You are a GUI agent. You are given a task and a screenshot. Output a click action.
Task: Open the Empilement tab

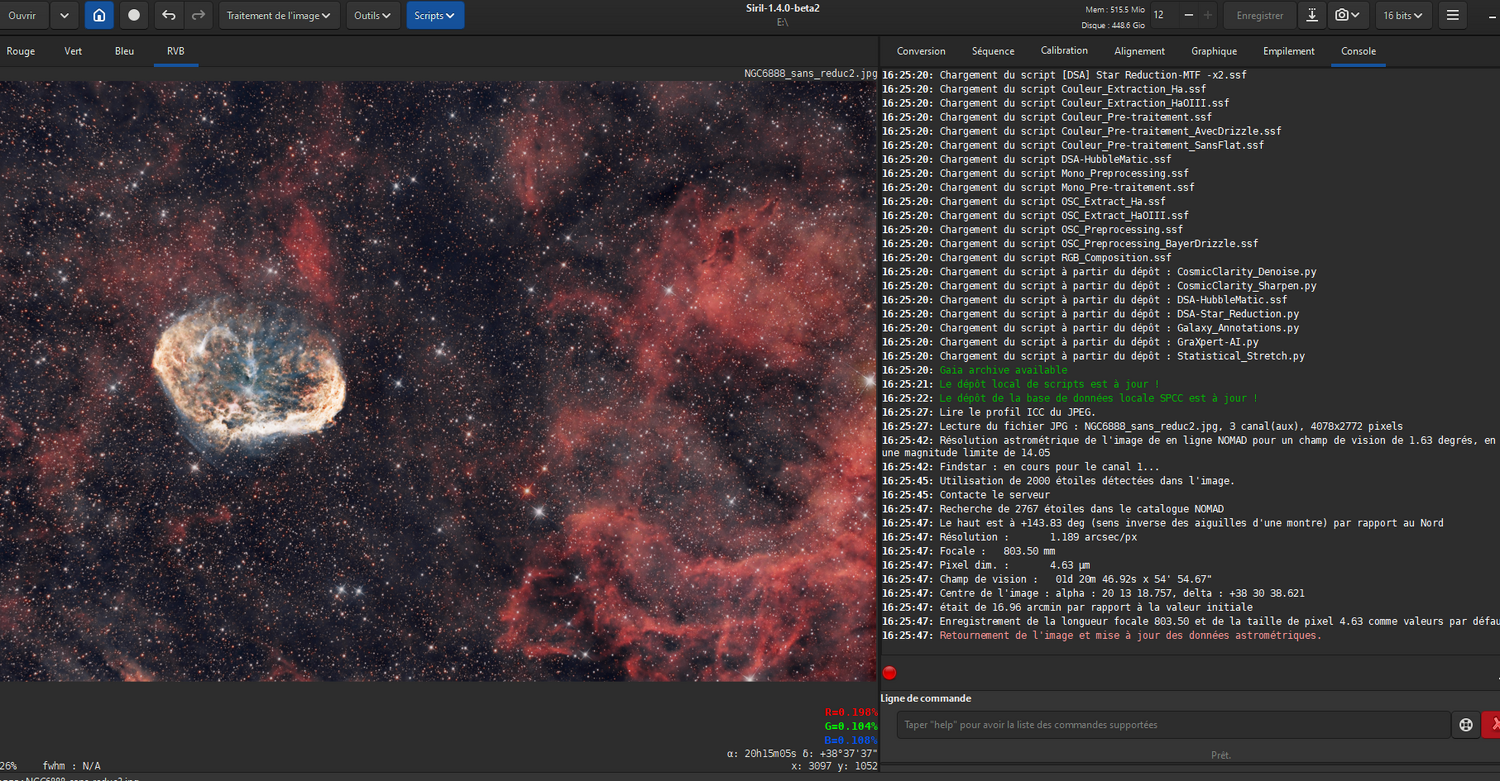[1289, 51]
